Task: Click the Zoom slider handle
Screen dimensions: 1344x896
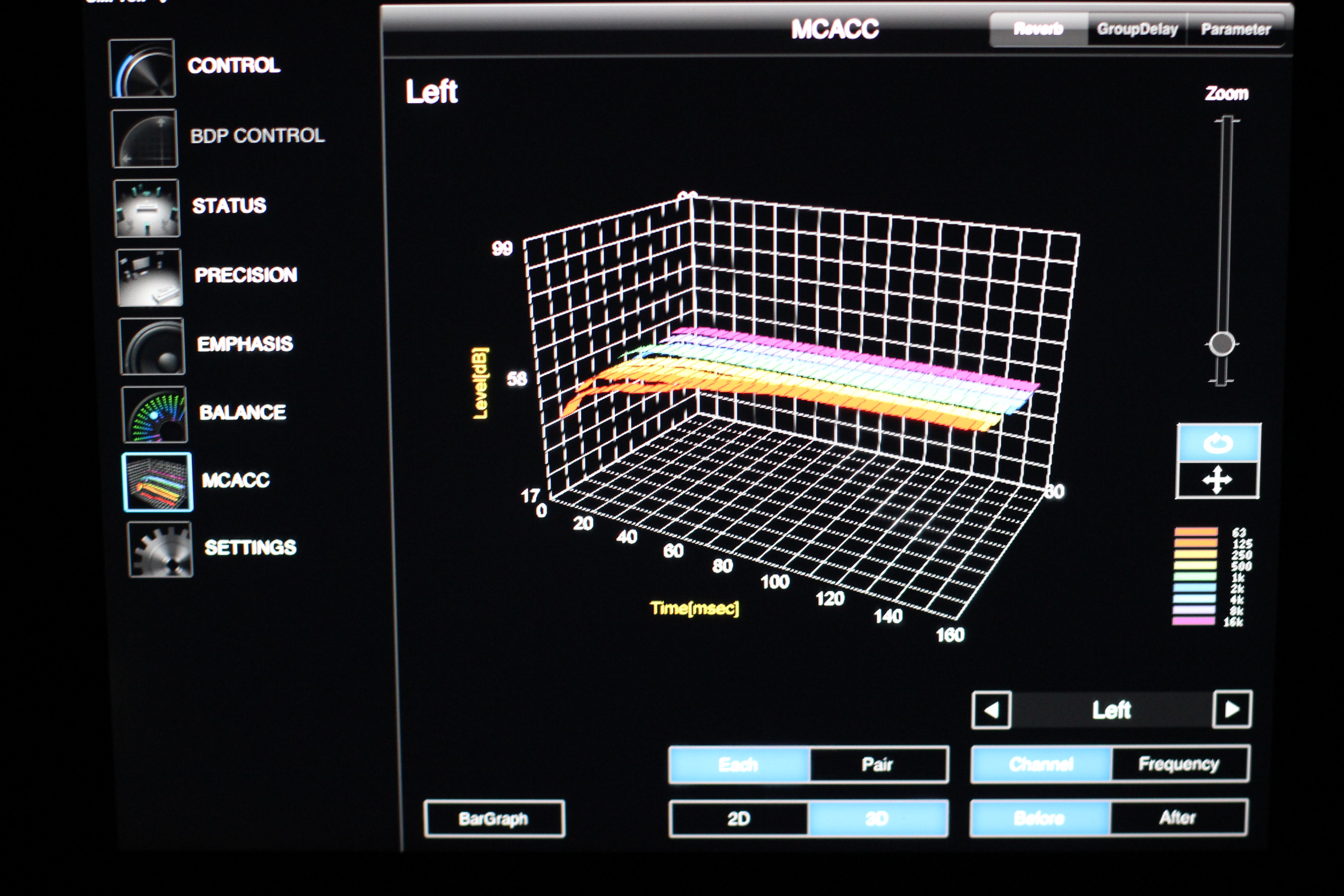Action: point(1222,344)
